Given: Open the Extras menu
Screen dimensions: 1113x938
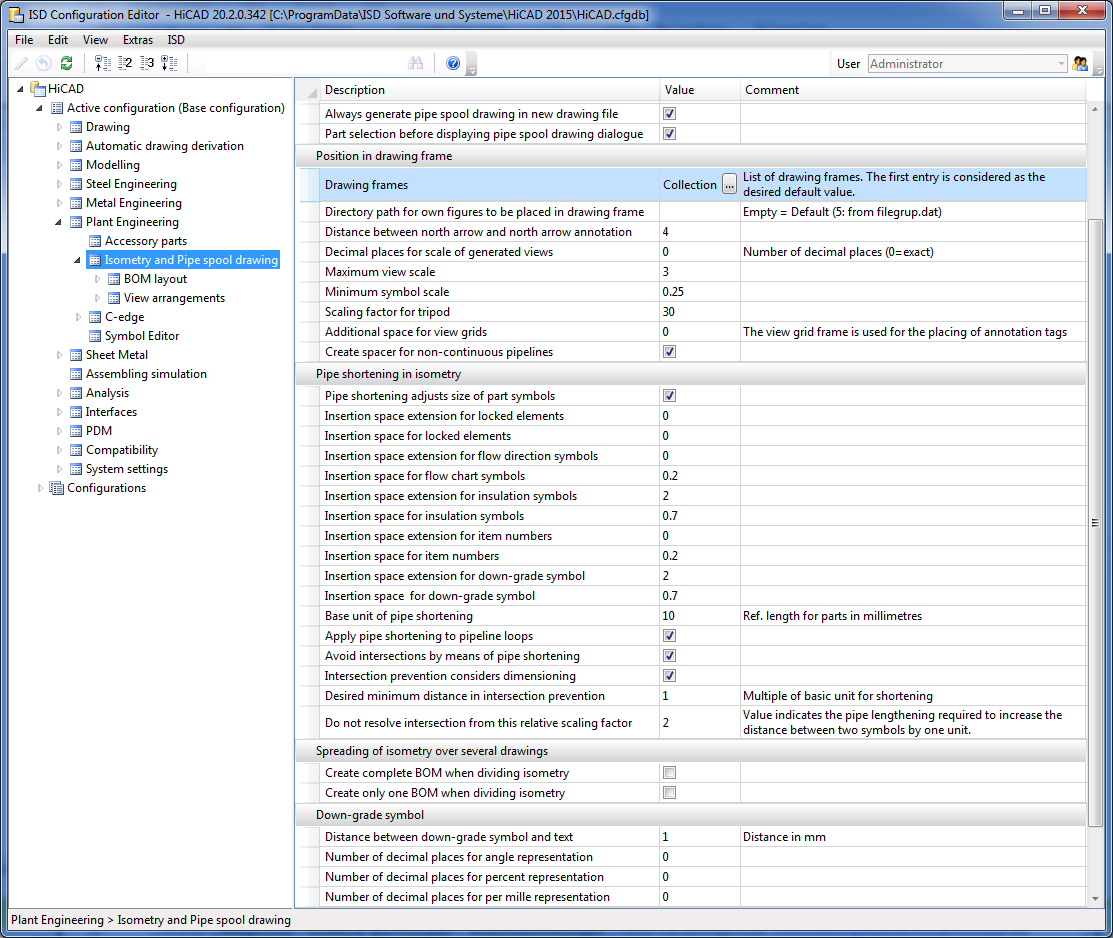Looking at the screenshot, I should pos(138,40).
